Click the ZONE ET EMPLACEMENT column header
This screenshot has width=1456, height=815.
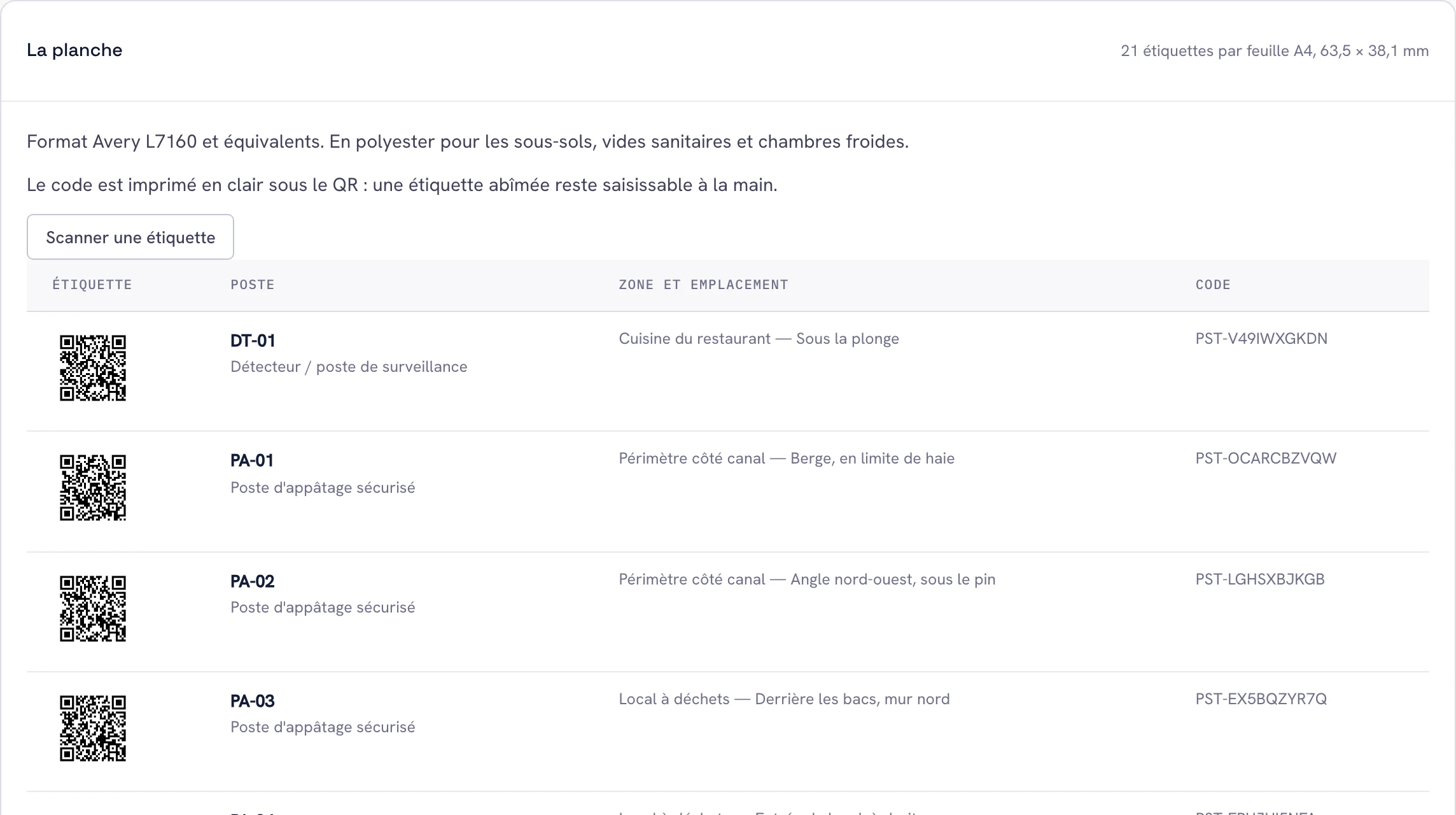tap(703, 285)
